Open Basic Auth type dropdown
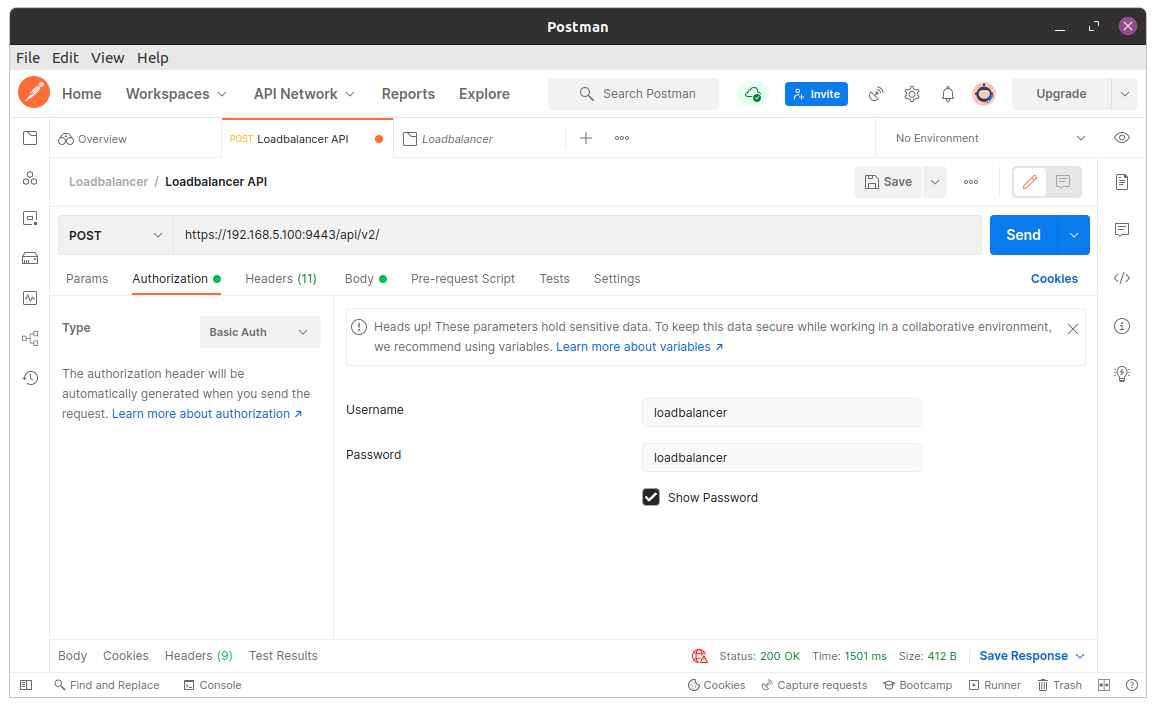The image size is (1156, 707). coord(260,332)
